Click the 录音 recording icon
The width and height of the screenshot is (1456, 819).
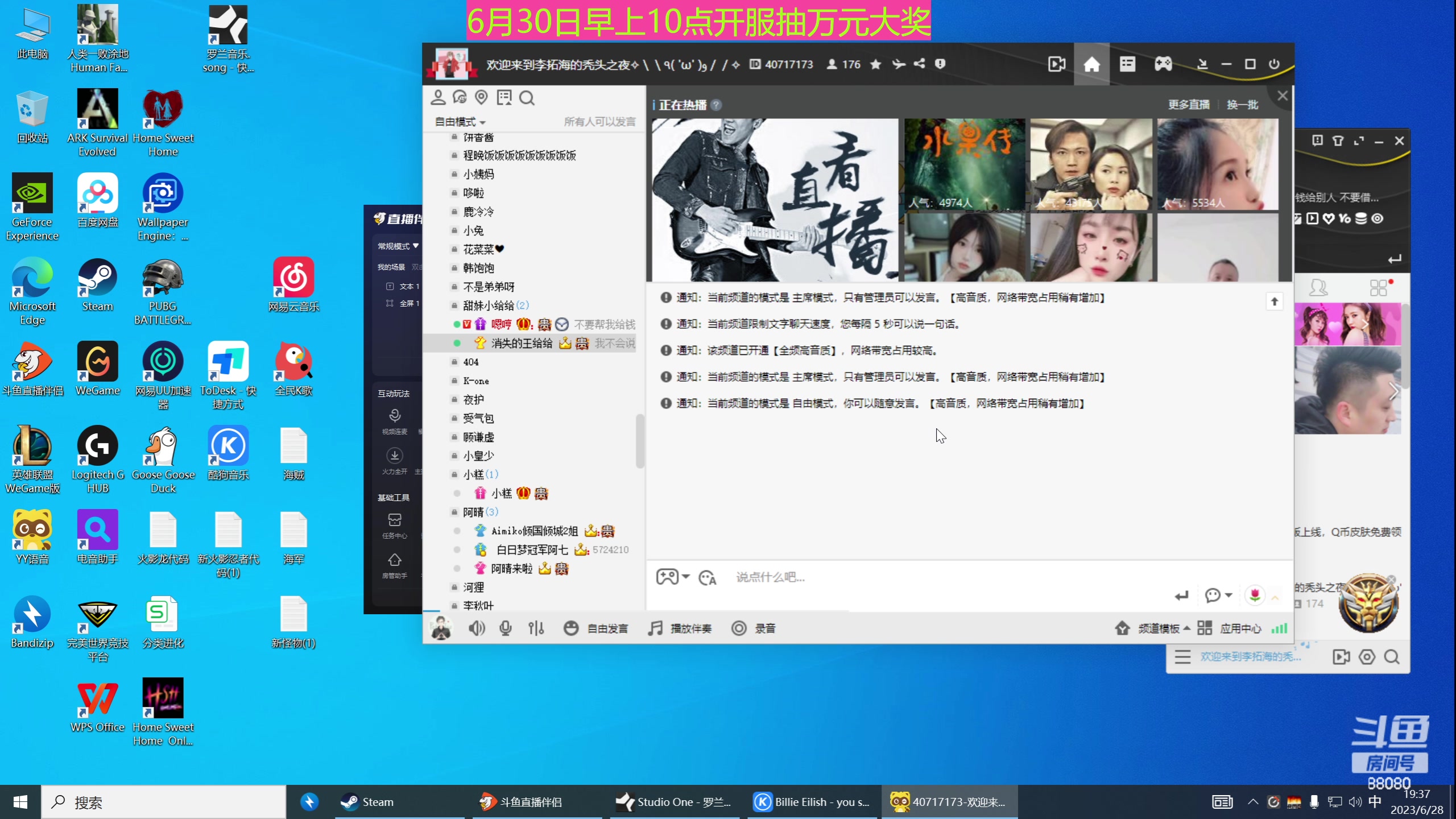click(739, 628)
